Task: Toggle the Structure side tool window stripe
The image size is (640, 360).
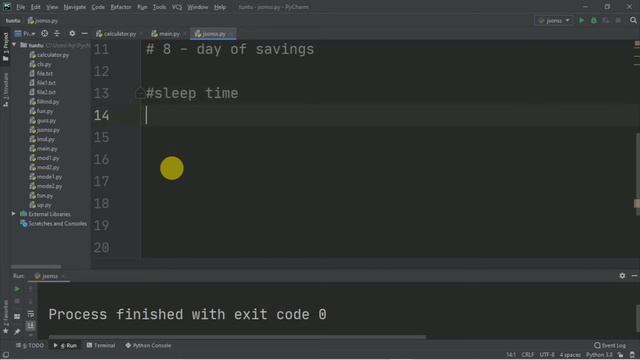Action: tap(6, 90)
